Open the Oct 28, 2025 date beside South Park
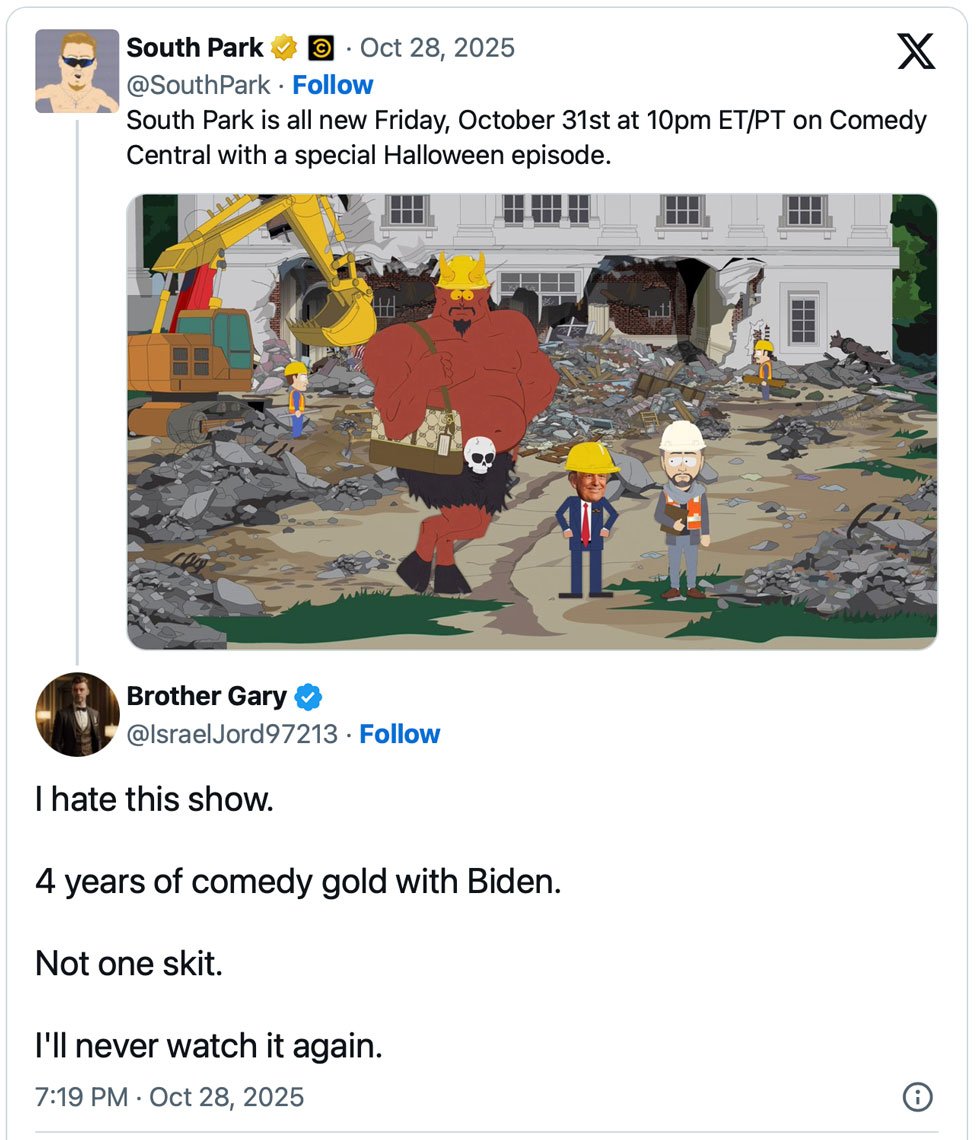This screenshot has height=1140, width=980. click(x=437, y=47)
